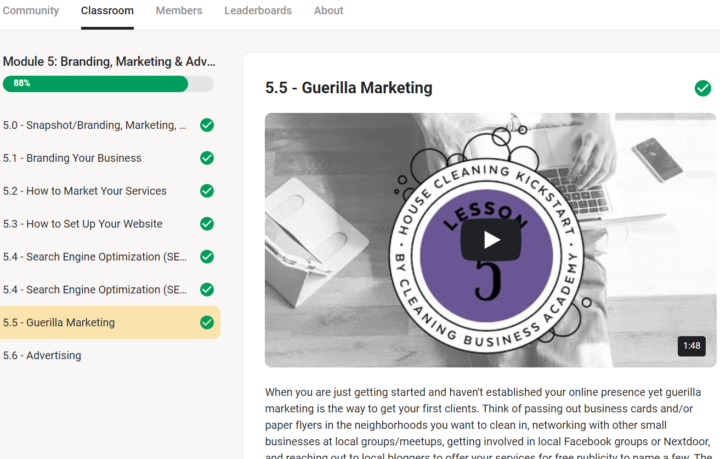Click the 88% module progress bar

(108, 84)
